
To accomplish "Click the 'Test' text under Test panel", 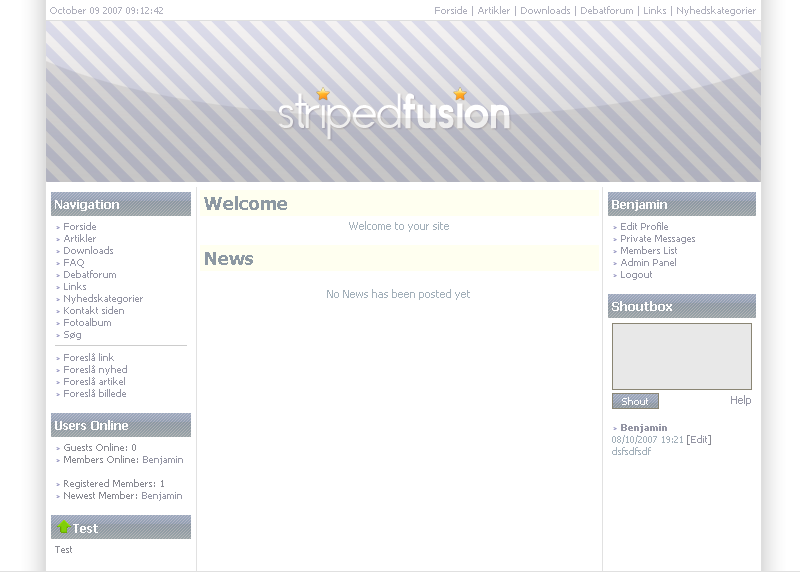I will pyautogui.click(x=64, y=550).
